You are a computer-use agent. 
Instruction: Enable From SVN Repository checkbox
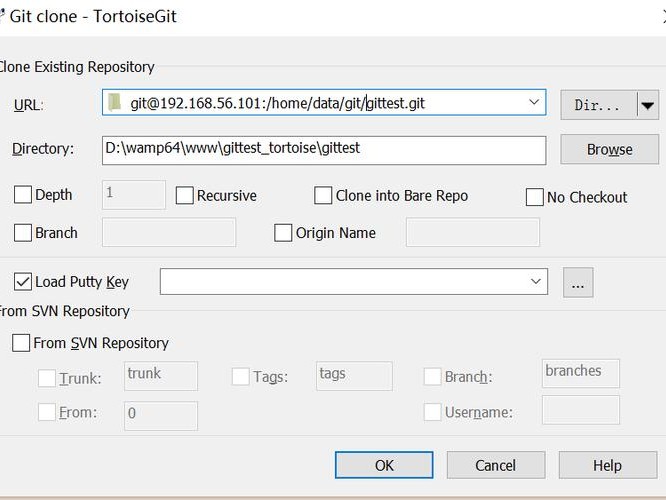point(21,343)
